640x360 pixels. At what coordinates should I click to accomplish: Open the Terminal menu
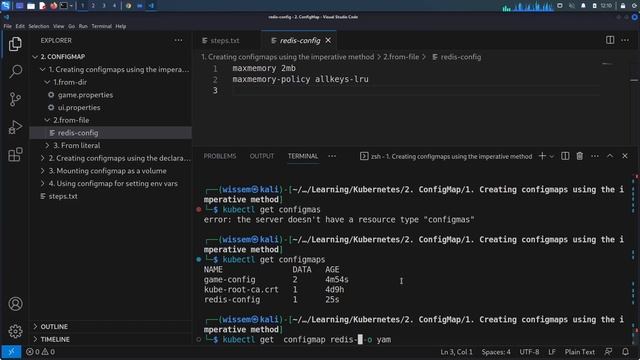(x=102, y=26)
